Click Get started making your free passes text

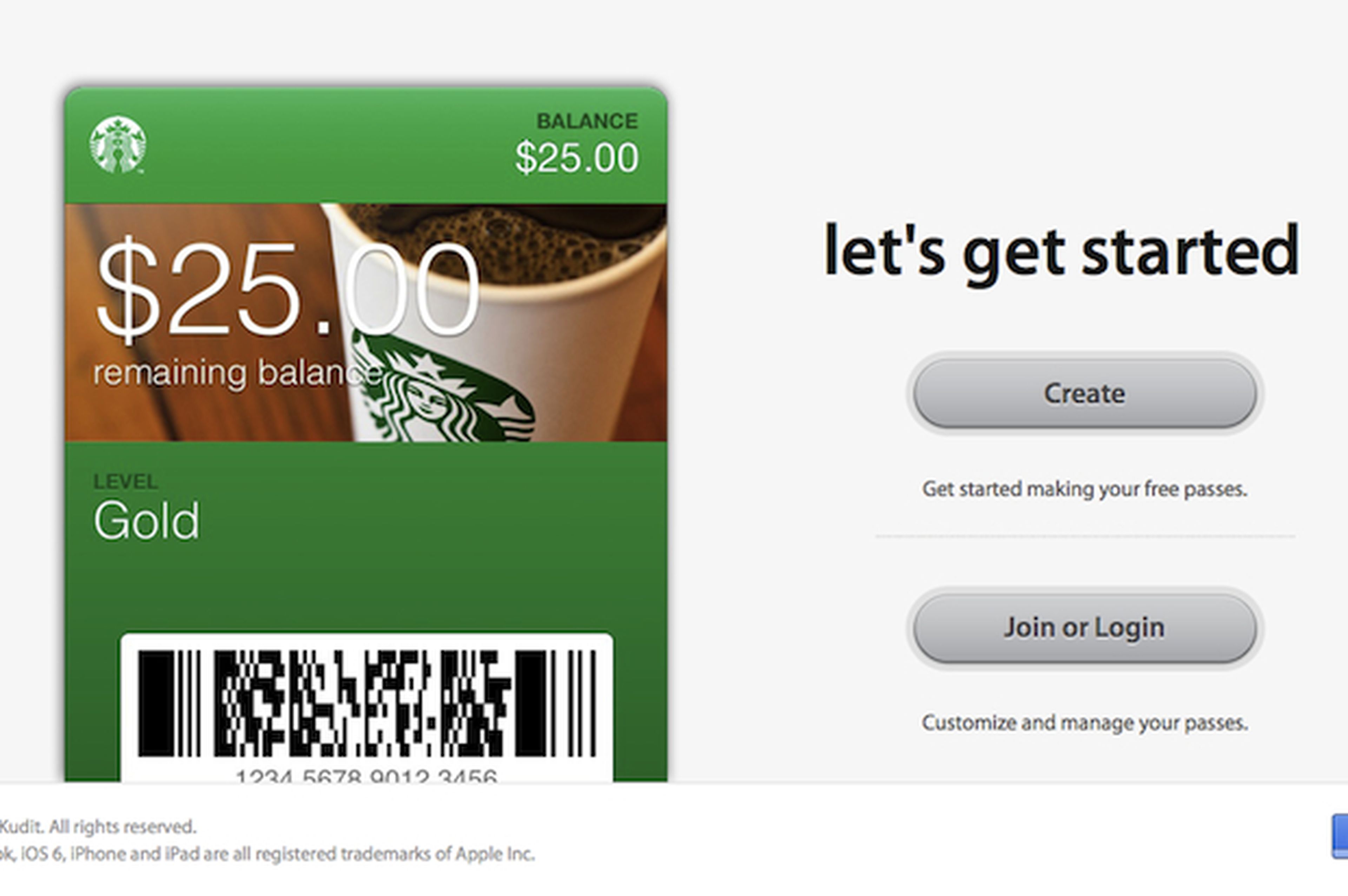pos(1085,490)
